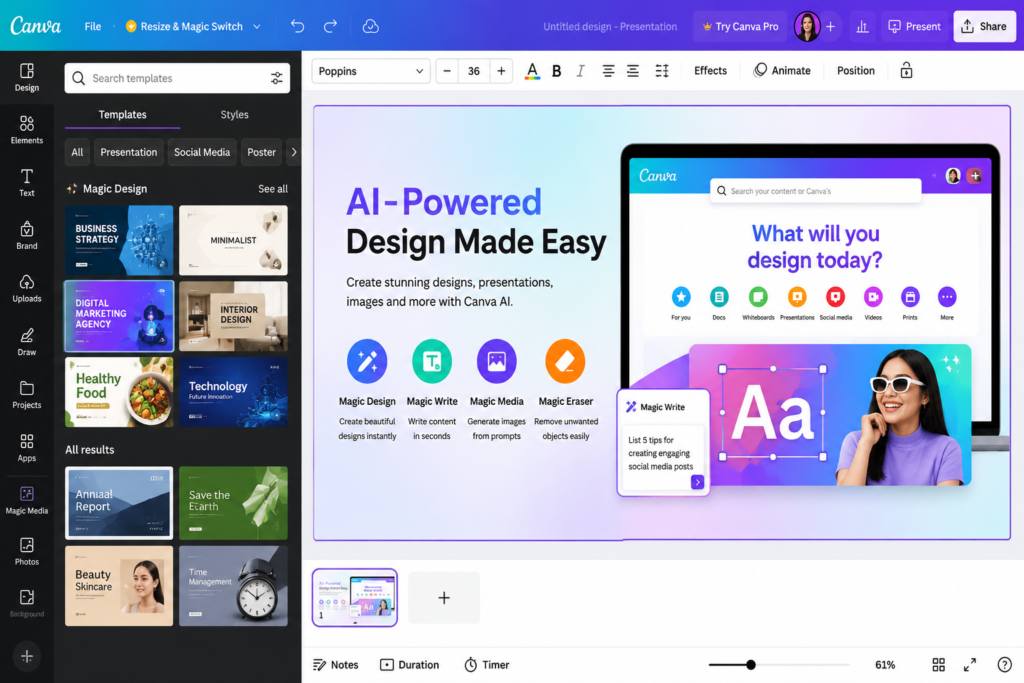The width and height of the screenshot is (1024, 683).
Task: Click the font size value 36
Action: point(473,71)
